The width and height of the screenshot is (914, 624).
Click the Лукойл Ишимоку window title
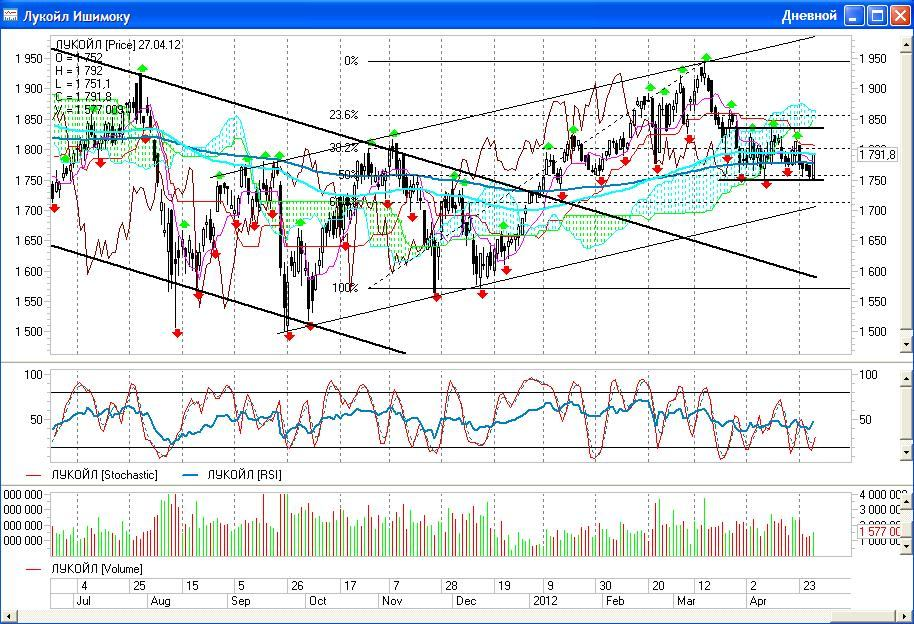(x=76, y=16)
